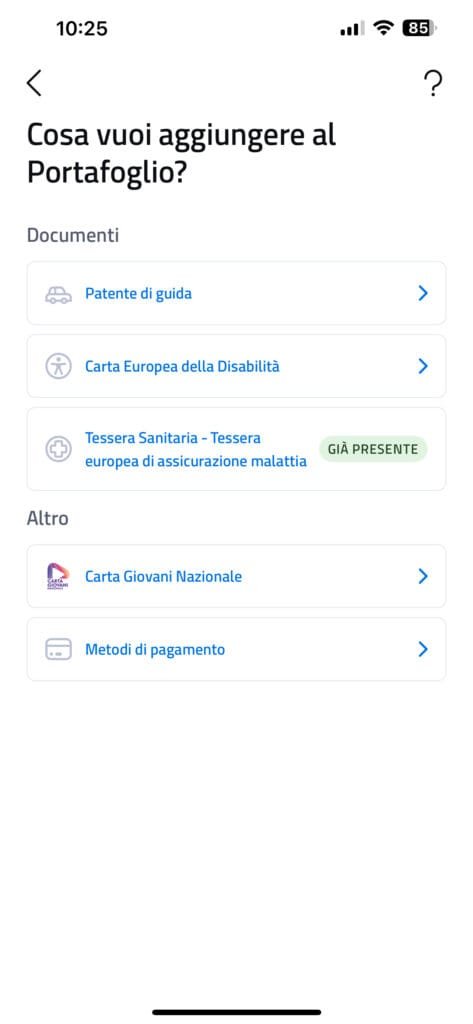This screenshot has width=473, height=1024.
Task: Tap the home indicator bar at bottom
Action: tap(236, 1012)
